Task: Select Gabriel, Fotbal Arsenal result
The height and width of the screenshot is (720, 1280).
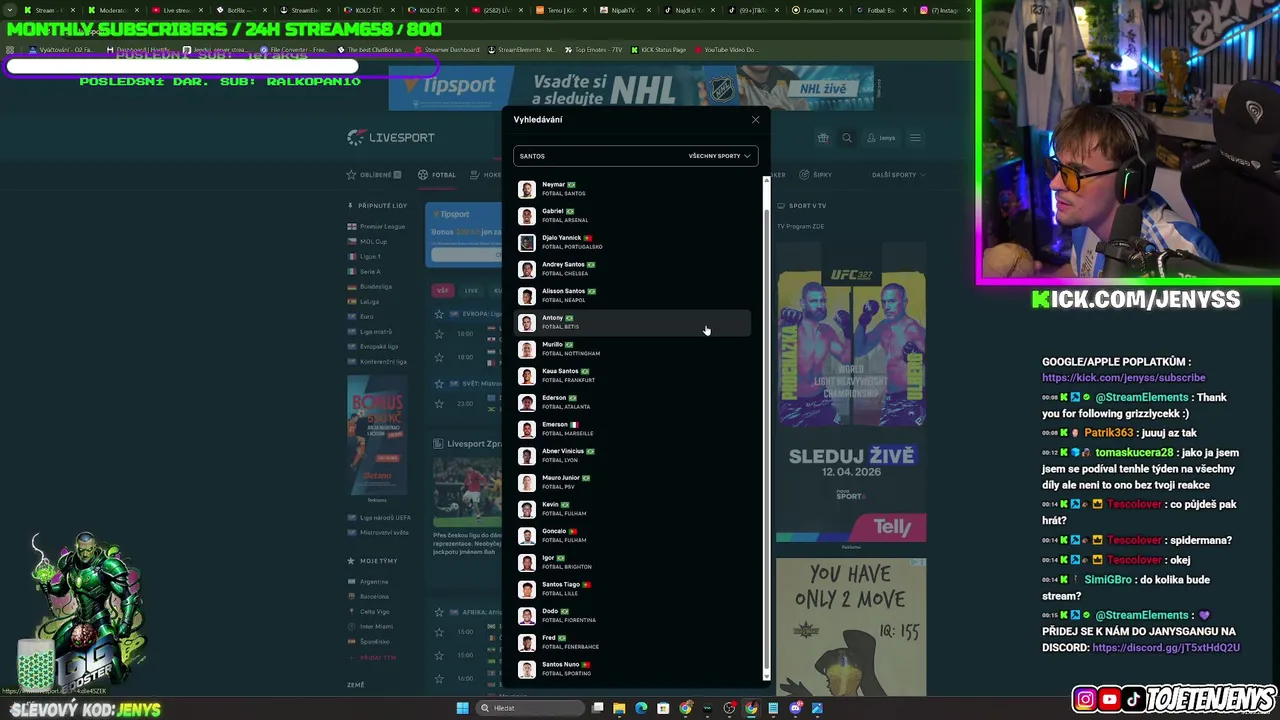Action: coord(632,216)
